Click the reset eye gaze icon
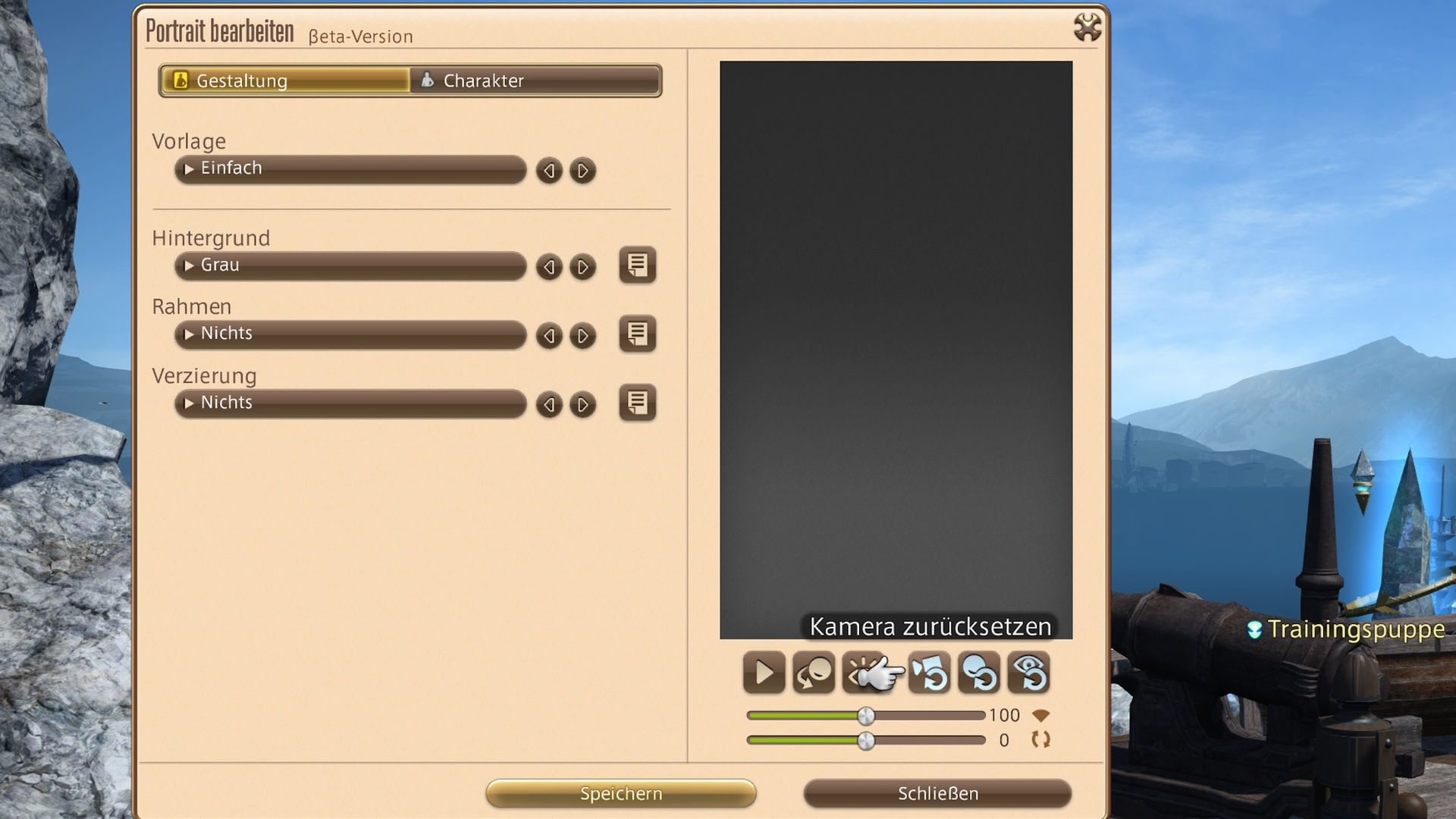 pos(1029,673)
